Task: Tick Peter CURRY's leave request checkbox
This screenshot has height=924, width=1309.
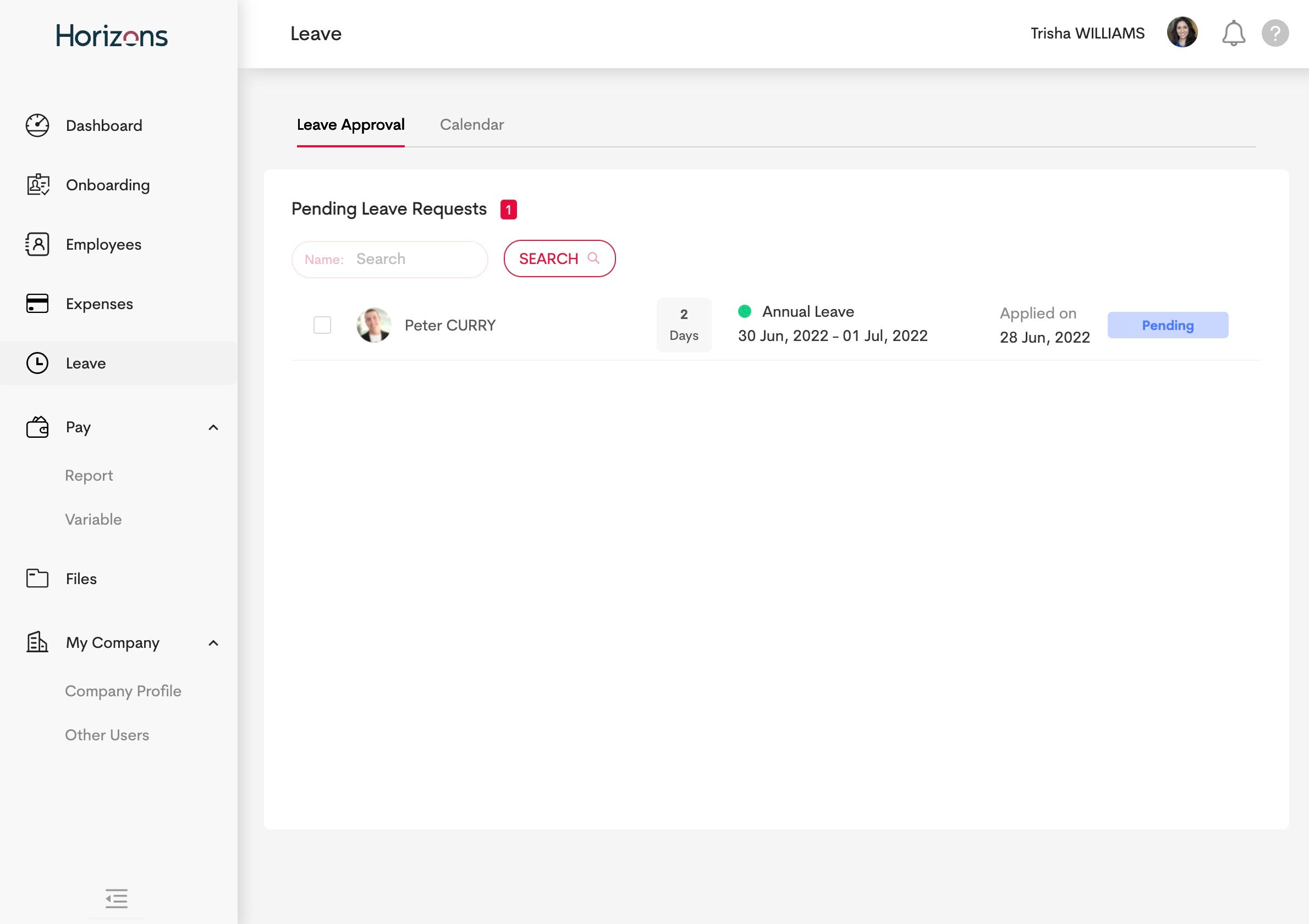Action: point(322,325)
